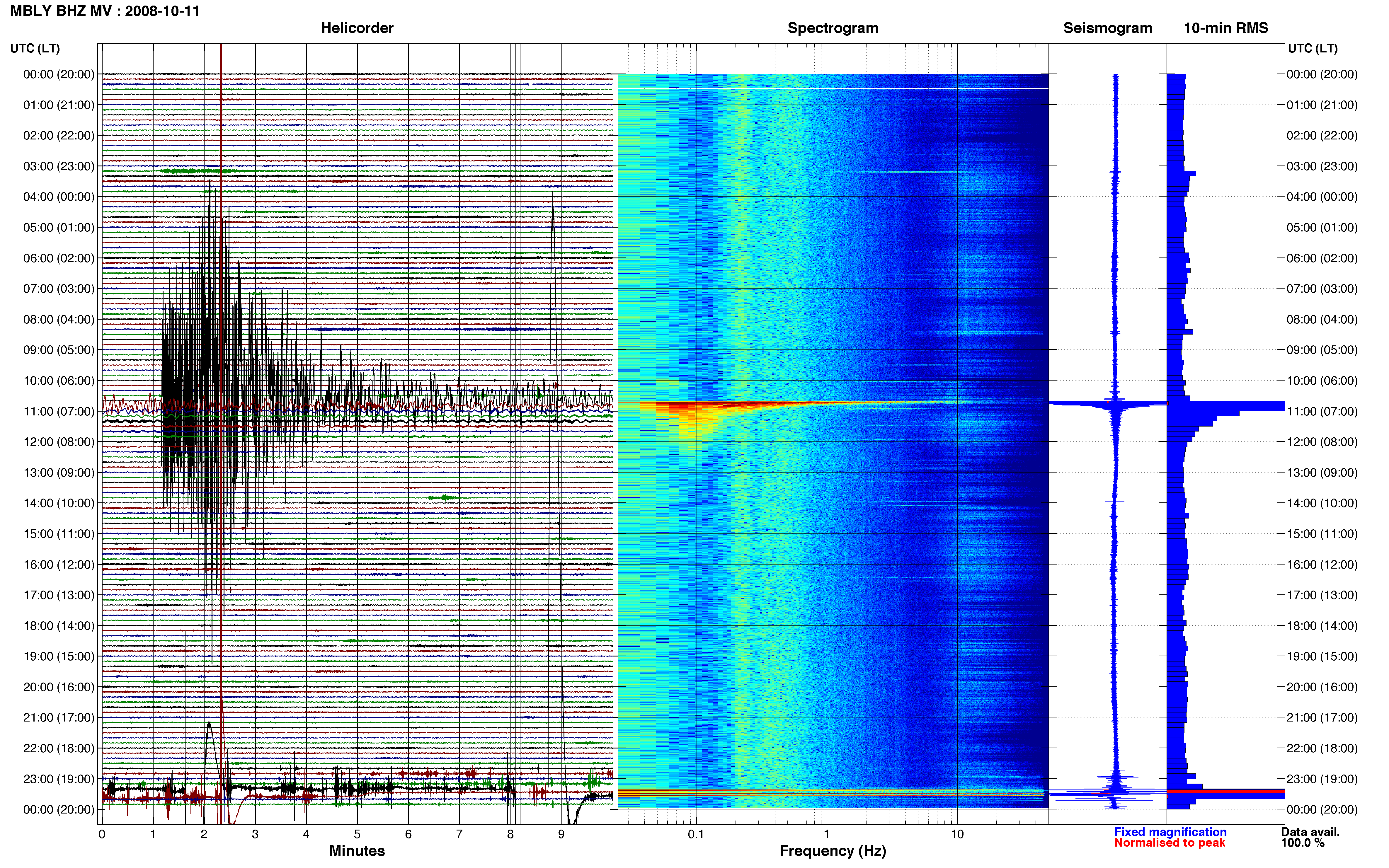Click the 'MBLY BHZ MV : 2008-10-11' title
The width and height of the screenshot is (1389, 868).
(105, 11)
